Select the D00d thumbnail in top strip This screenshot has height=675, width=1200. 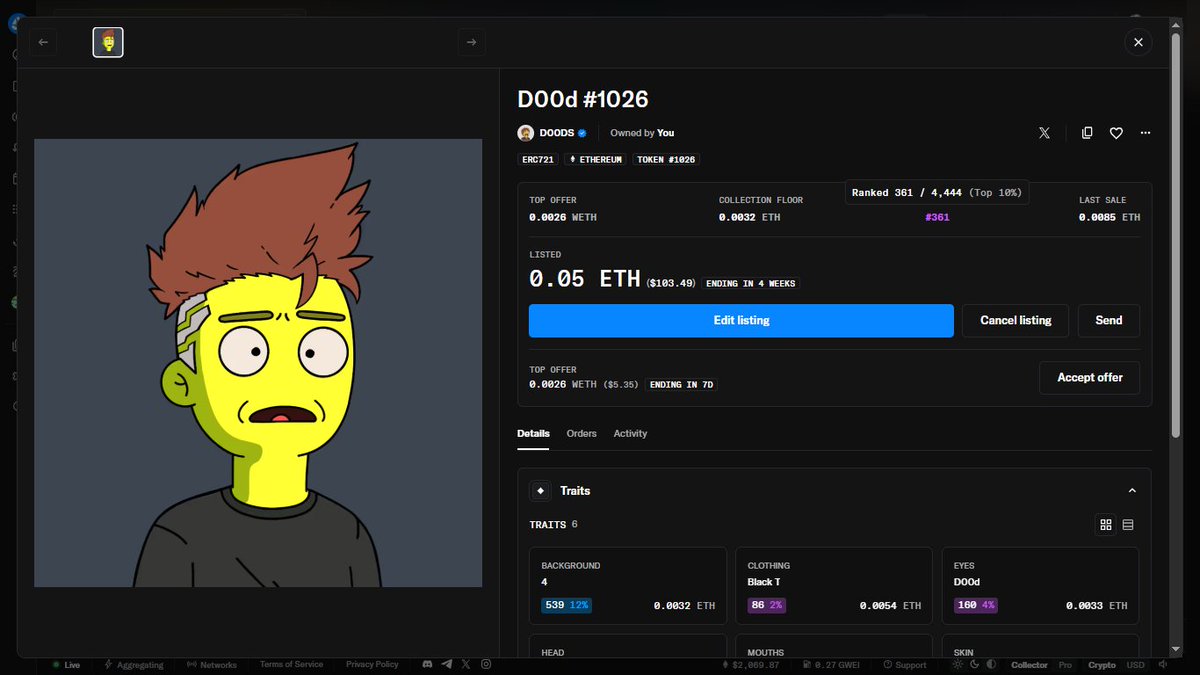(x=108, y=42)
